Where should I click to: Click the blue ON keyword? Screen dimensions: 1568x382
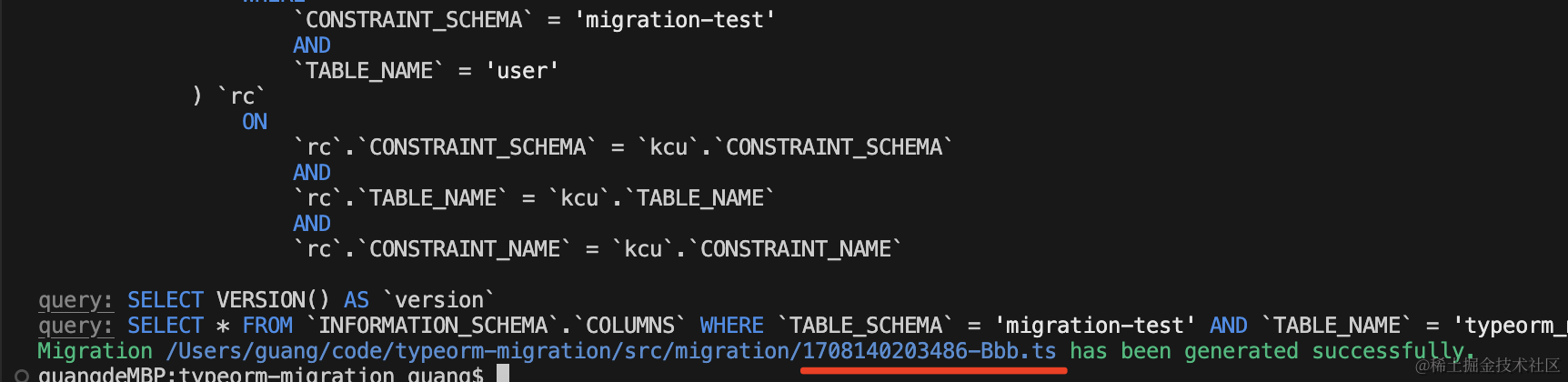pos(255,122)
